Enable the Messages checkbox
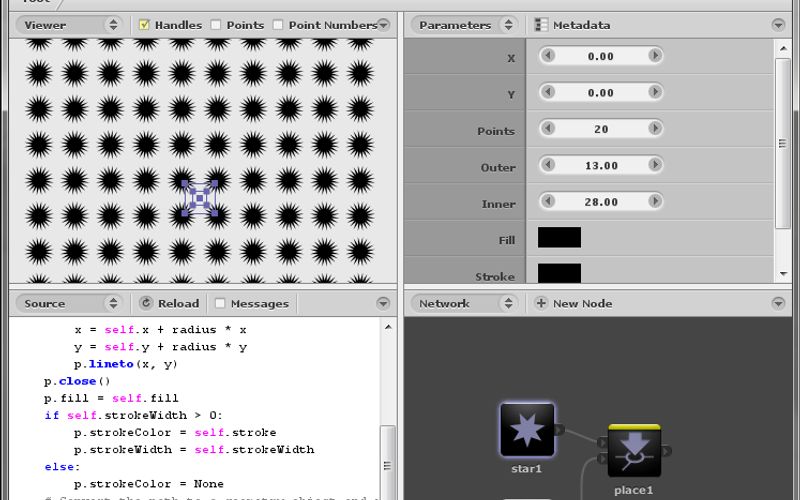Screen dimensions: 800x500 (220, 303)
